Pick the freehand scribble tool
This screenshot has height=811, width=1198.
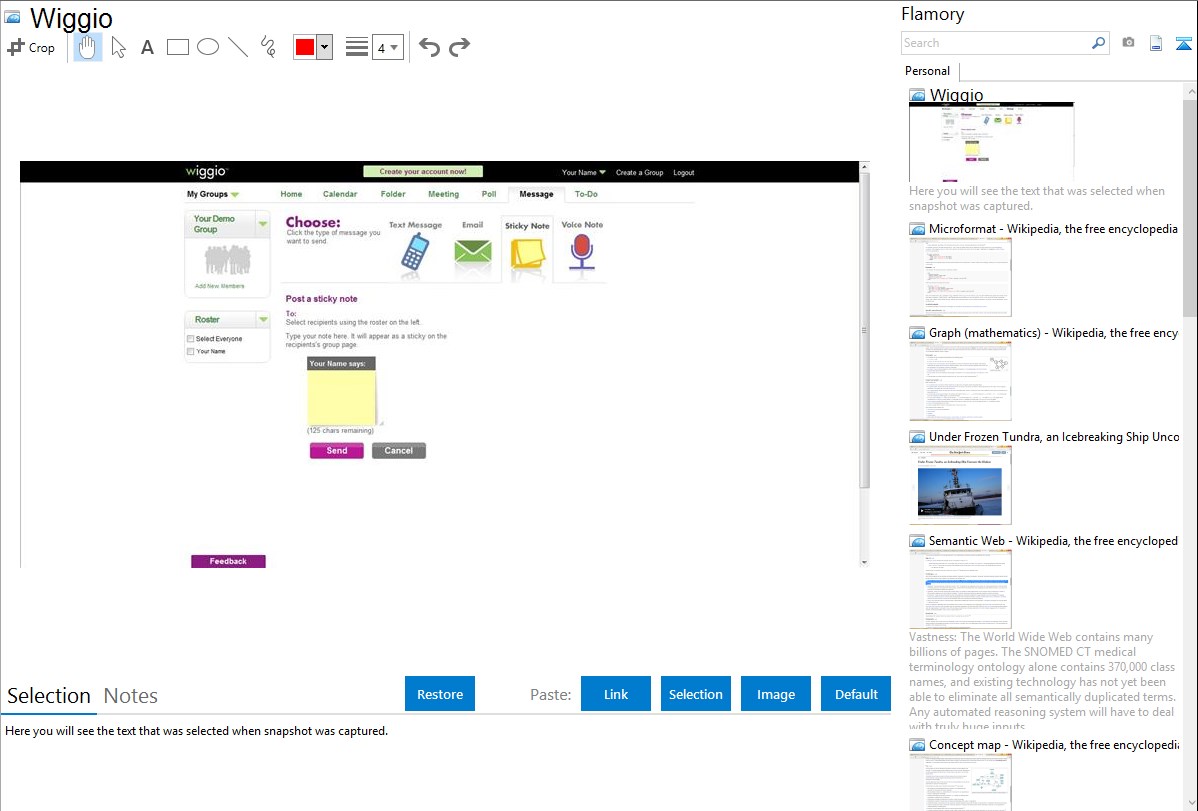[268, 47]
